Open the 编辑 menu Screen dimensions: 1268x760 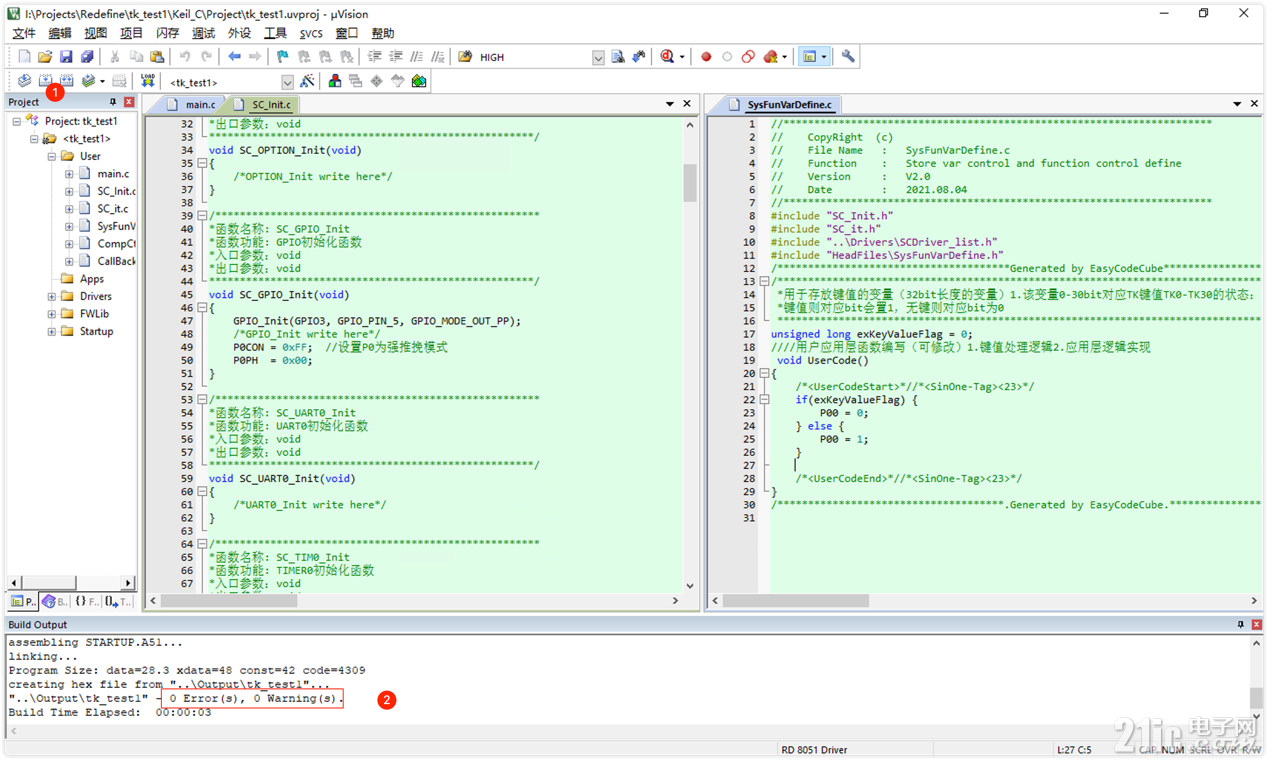point(60,34)
